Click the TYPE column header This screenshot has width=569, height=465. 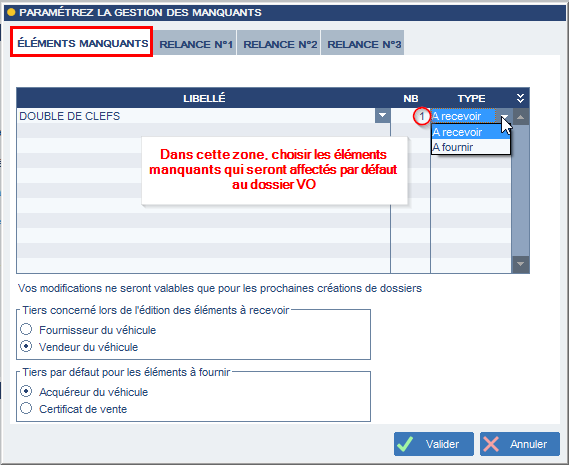click(471, 98)
